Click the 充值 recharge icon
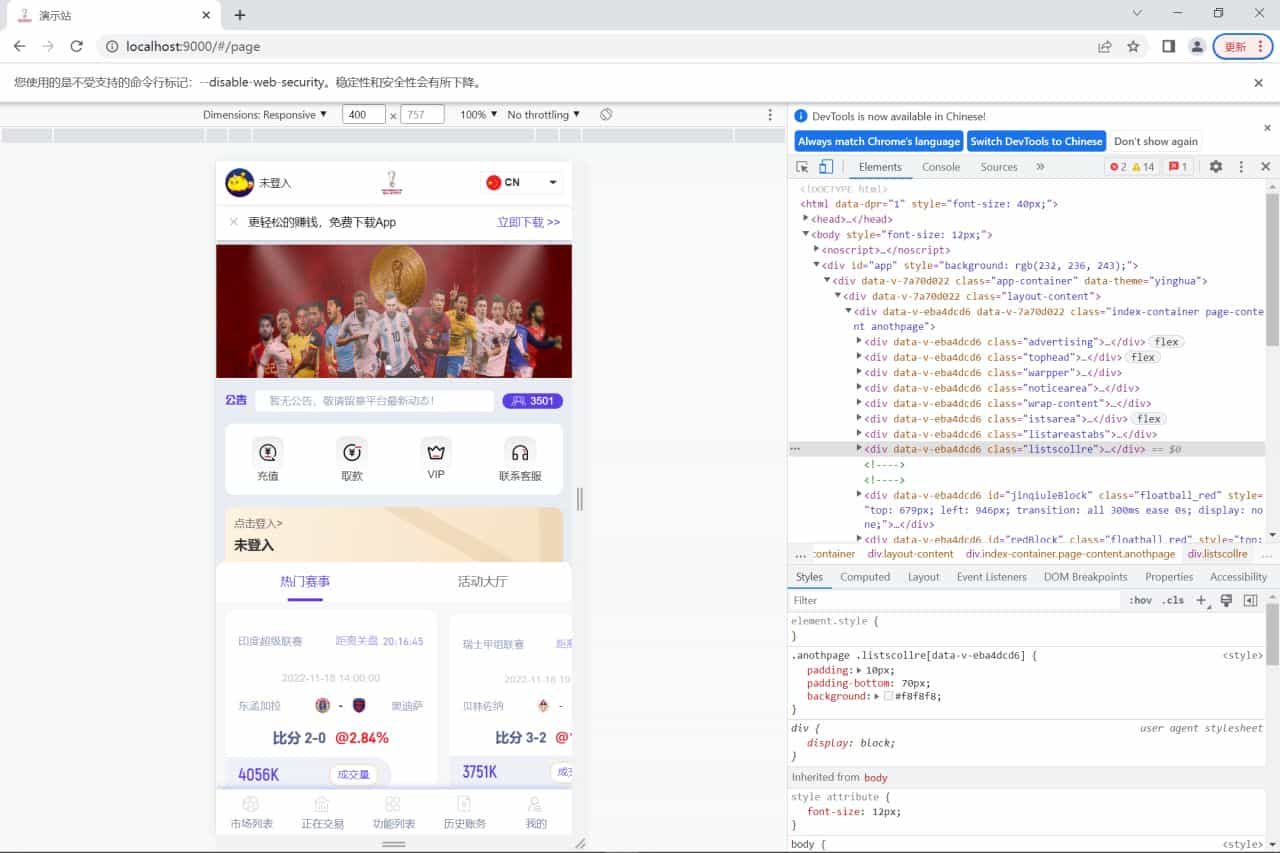The width and height of the screenshot is (1280, 853). click(267, 452)
